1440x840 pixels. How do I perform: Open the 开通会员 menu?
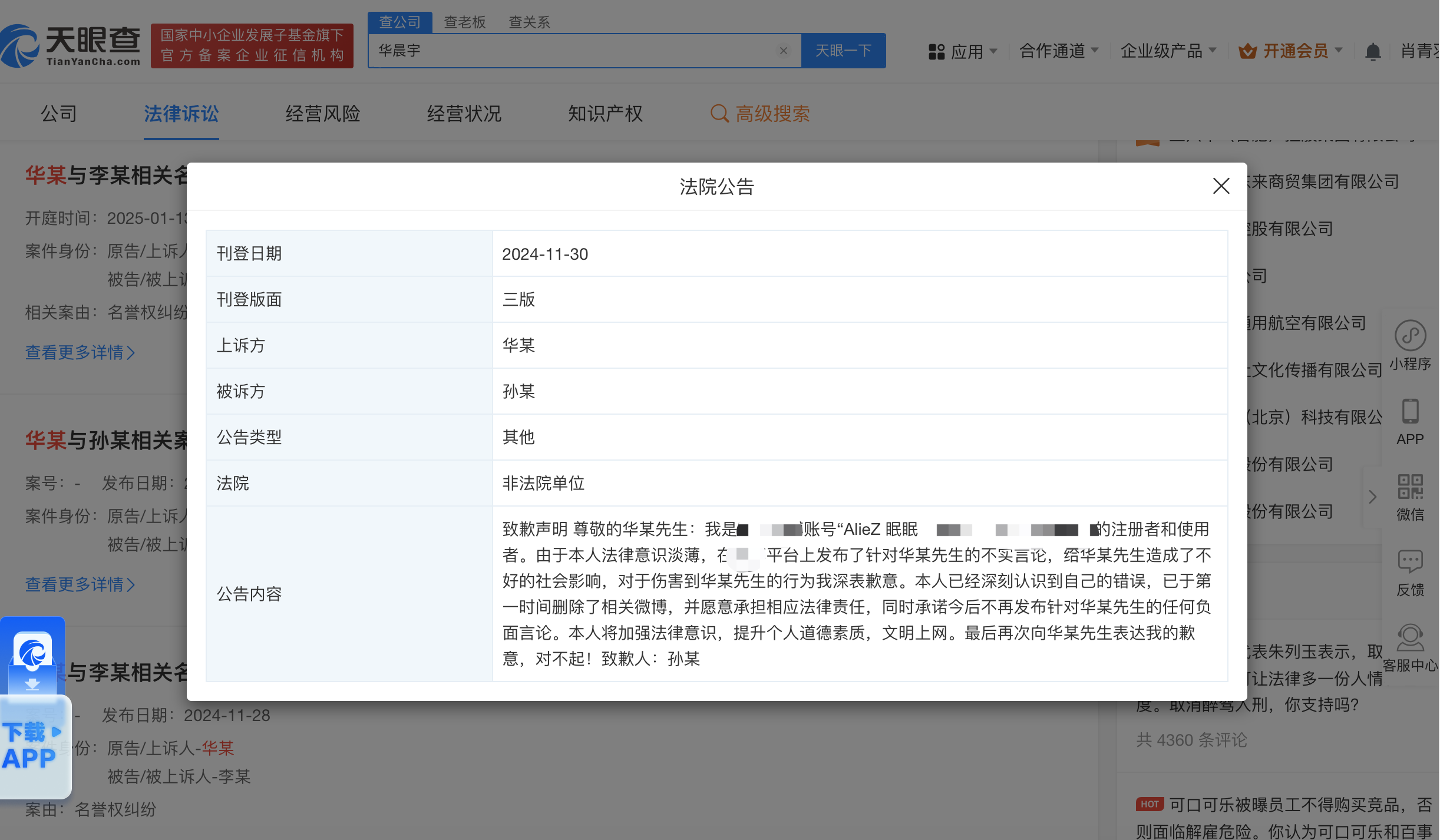pyautogui.click(x=1295, y=51)
